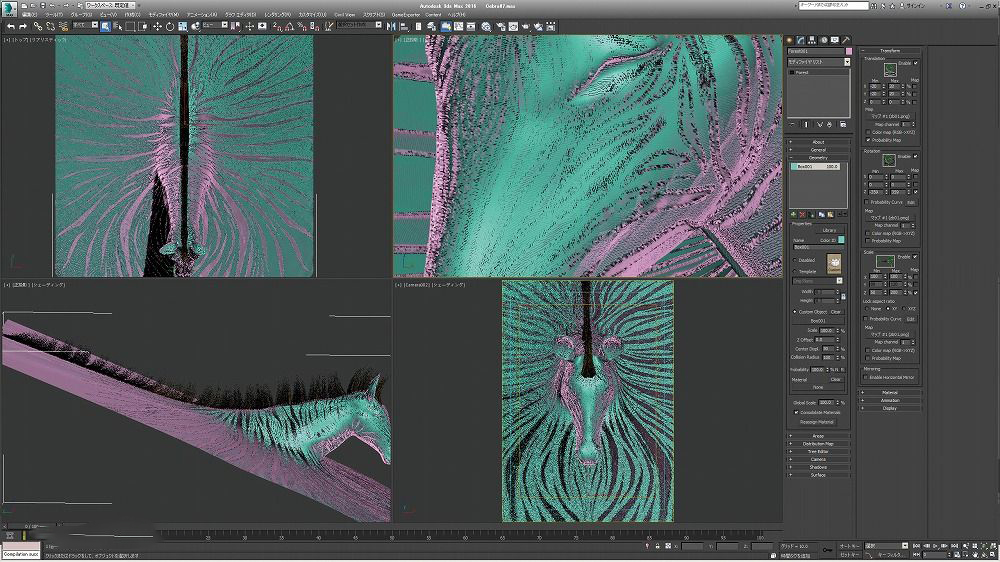This screenshot has width=1000, height=562.
Task: Click the application menu logo button
Action: coord(8,7)
